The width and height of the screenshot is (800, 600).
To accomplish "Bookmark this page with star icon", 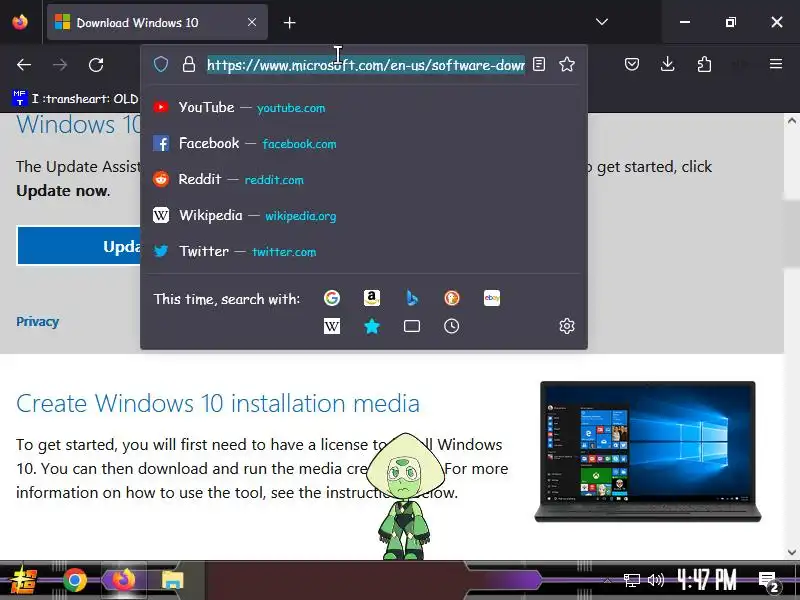I will tap(567, 64).
